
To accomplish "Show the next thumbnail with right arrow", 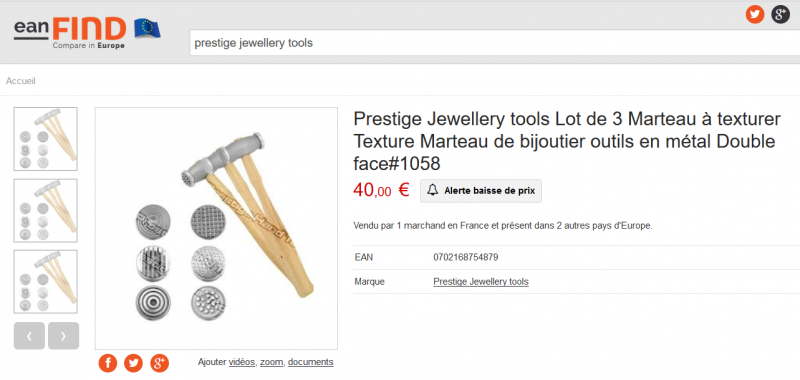I will click(x=63, y=336).
